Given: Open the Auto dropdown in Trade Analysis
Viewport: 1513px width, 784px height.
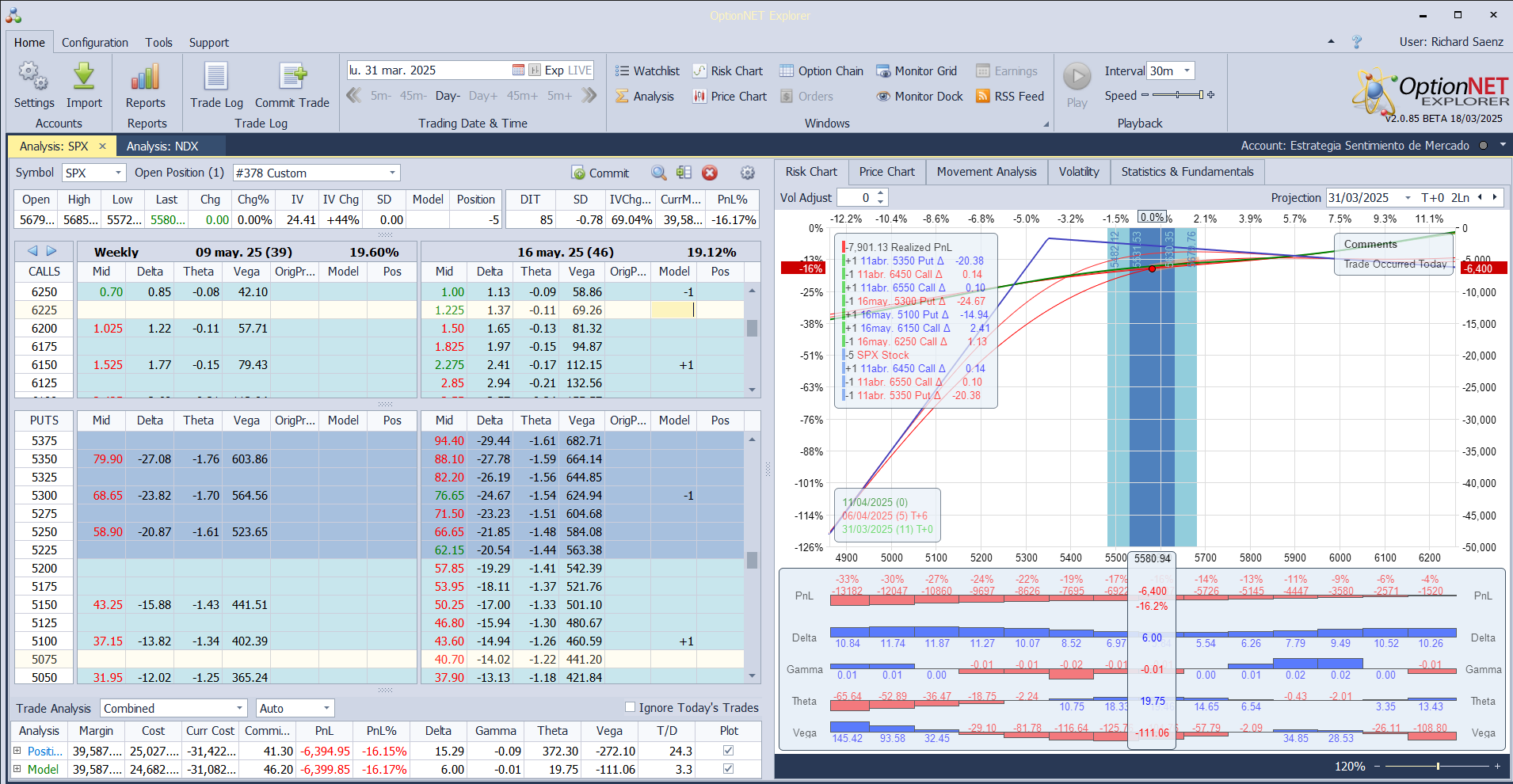Looking at the screenshot, I should (x=326, y=708).
